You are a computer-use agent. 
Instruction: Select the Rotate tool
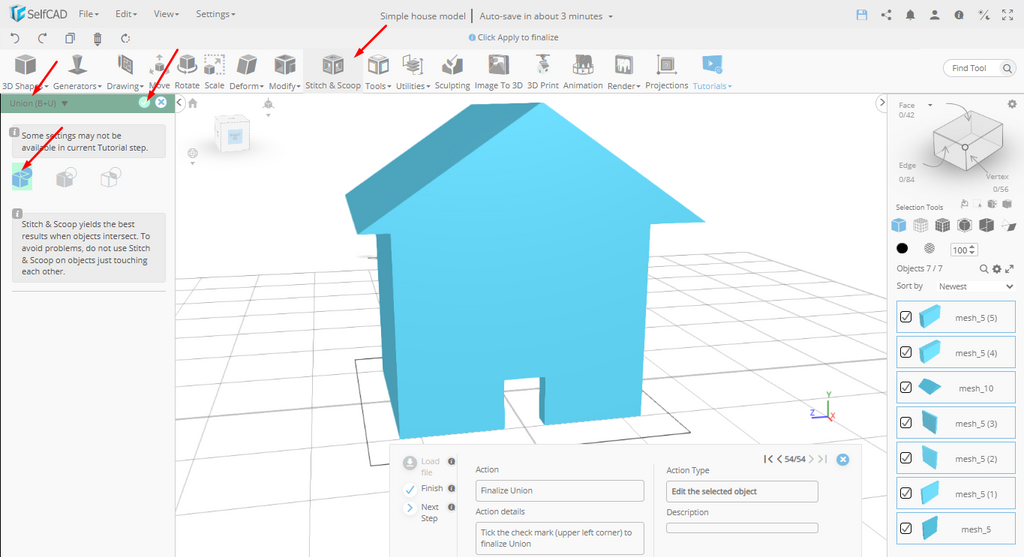click(187, 70)
